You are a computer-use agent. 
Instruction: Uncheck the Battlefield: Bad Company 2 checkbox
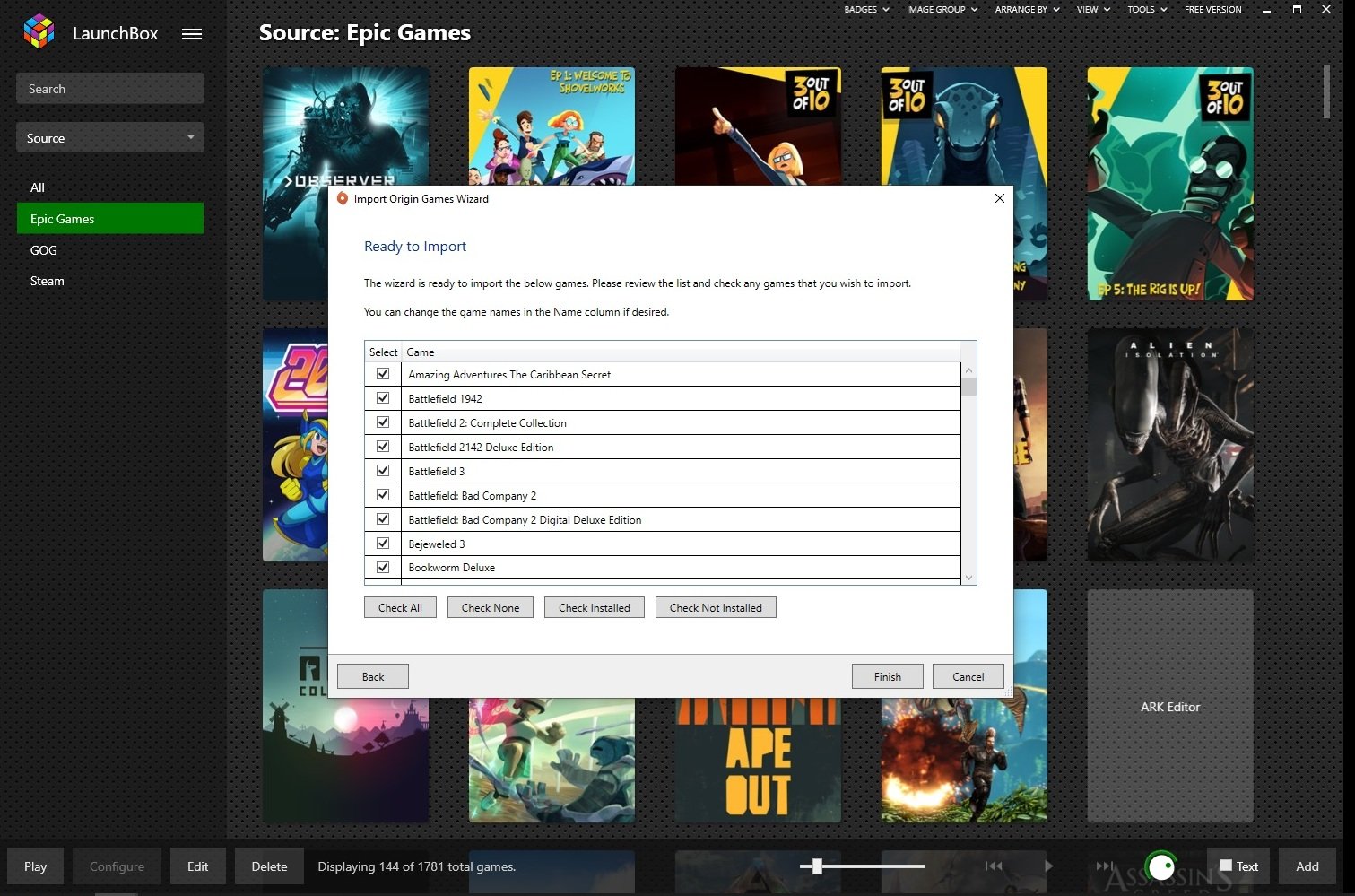point(383,495)
